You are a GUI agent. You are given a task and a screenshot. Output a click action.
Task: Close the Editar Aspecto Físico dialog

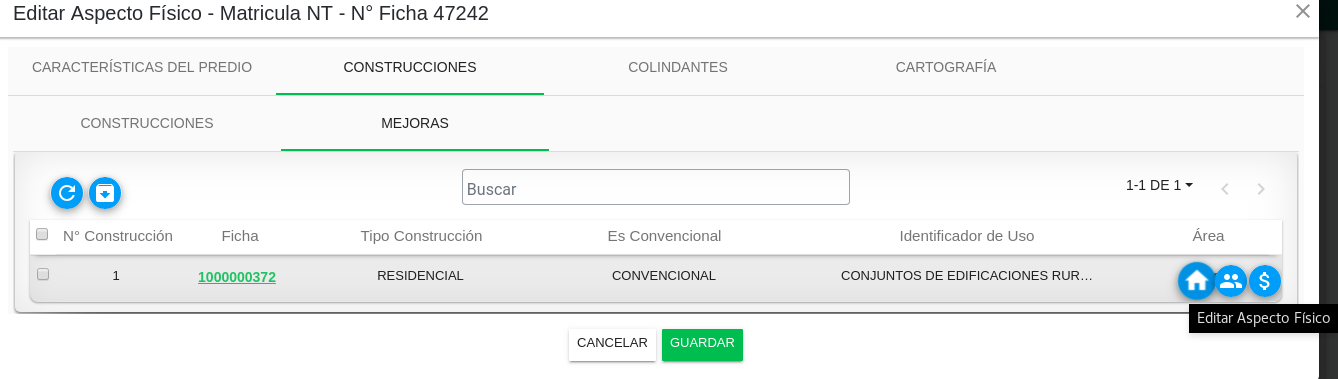(1303, 11)
